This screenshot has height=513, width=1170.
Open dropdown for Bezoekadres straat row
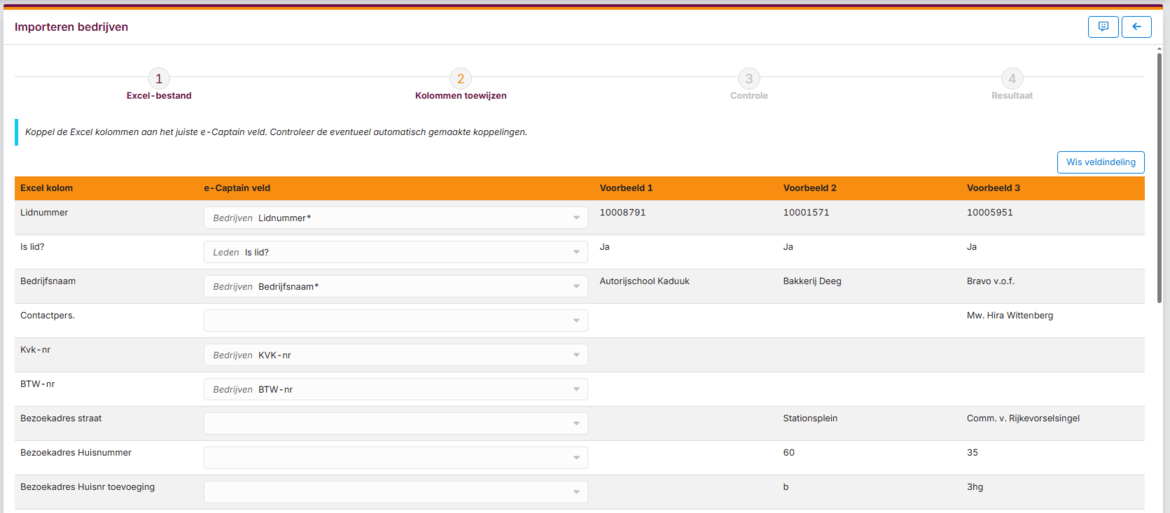395,424
